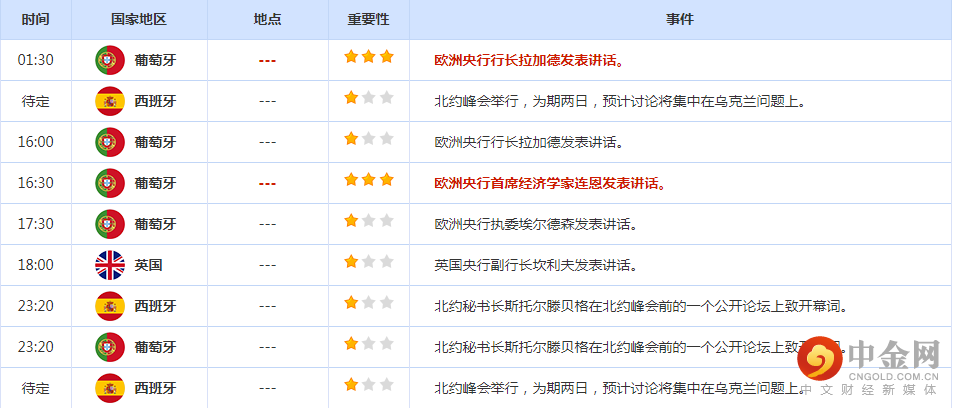Select the 23:20 time in the 葡萄牙 row

35,347
